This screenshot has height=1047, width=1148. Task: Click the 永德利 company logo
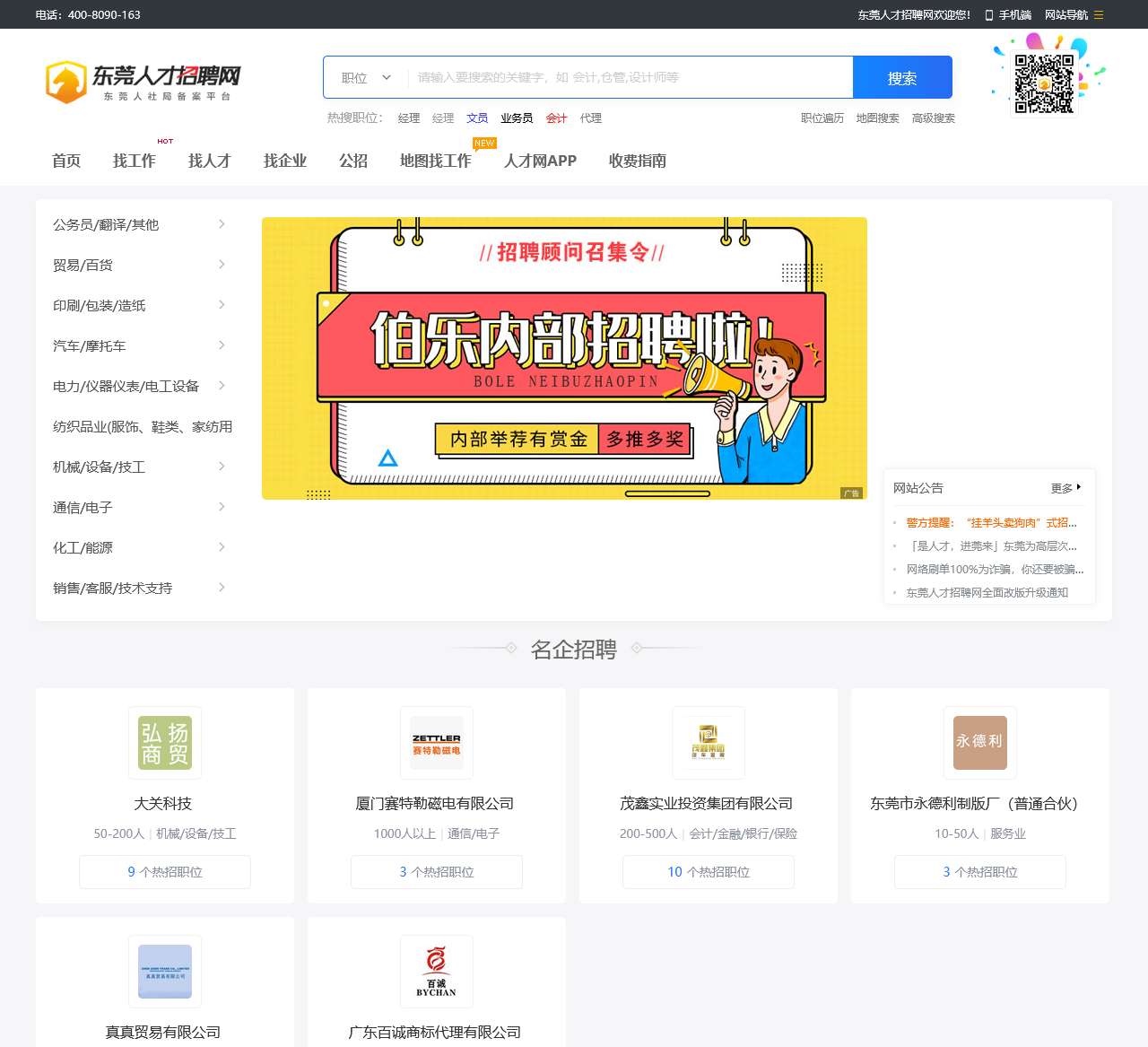point(980,743)
